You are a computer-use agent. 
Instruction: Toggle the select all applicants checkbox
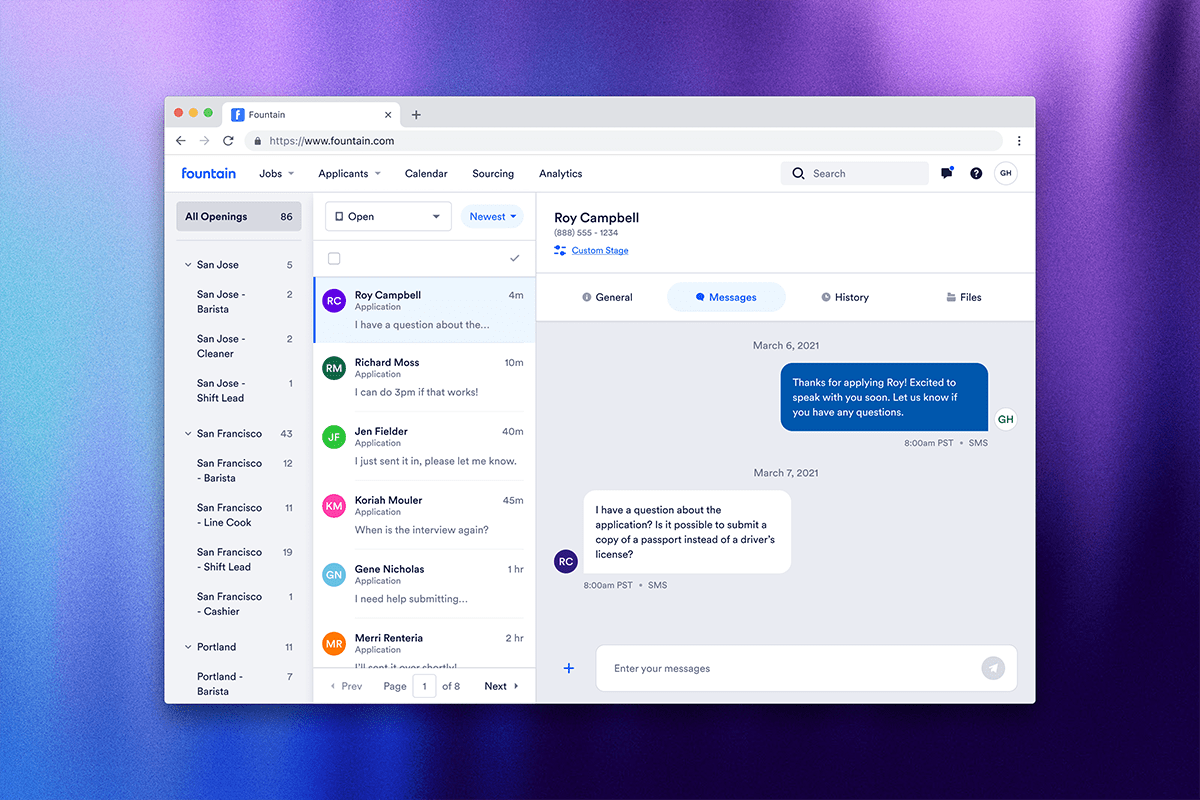[x=334, y=258]
